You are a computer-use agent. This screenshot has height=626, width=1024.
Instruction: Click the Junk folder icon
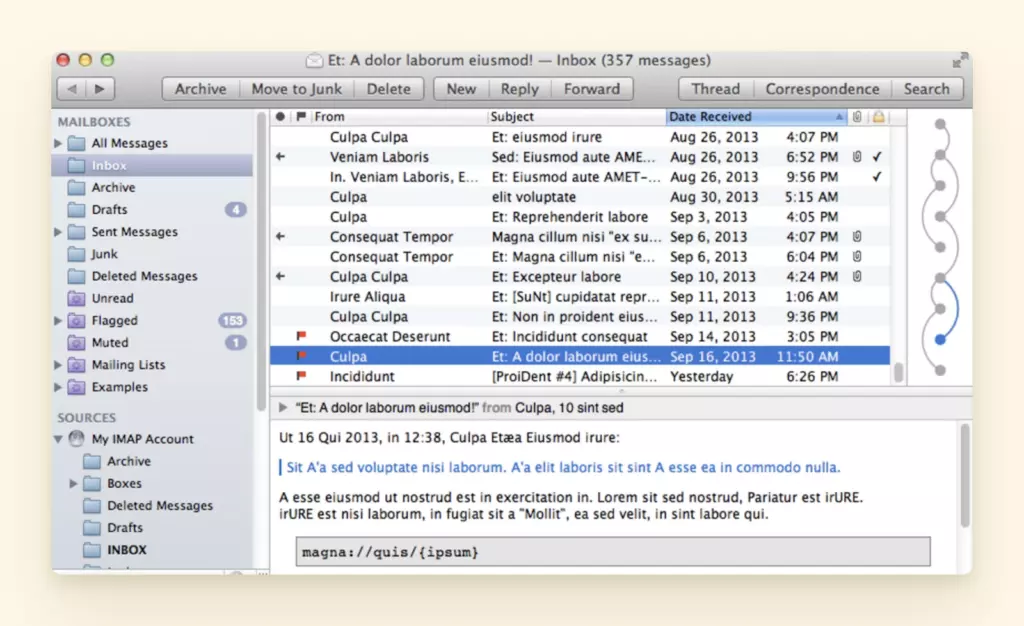point(76,254)
